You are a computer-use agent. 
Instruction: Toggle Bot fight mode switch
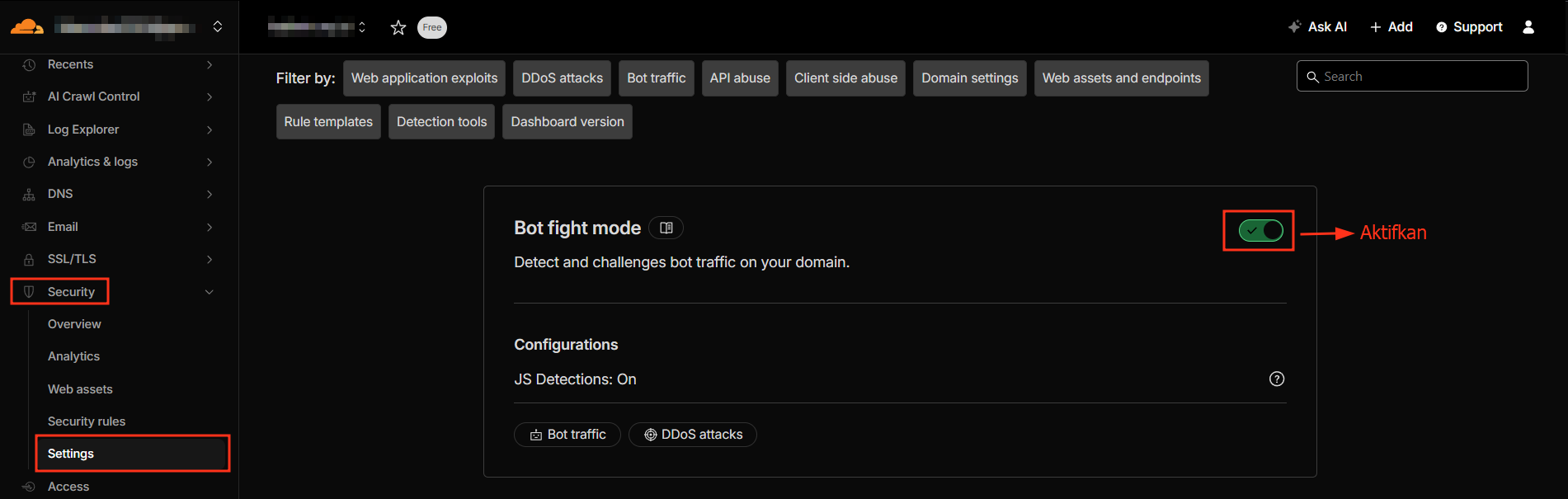pyautogui.click(x=1260, y=231)
